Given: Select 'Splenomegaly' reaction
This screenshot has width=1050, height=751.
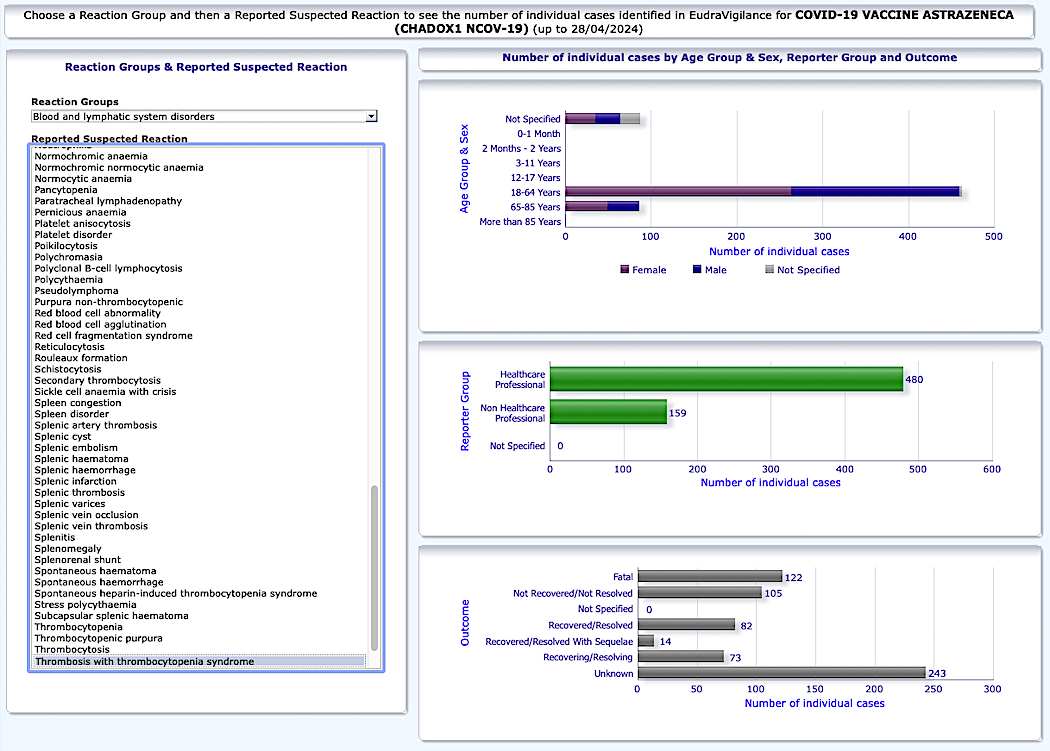Looking at the screenshot, I should click(x=68, y=549).
